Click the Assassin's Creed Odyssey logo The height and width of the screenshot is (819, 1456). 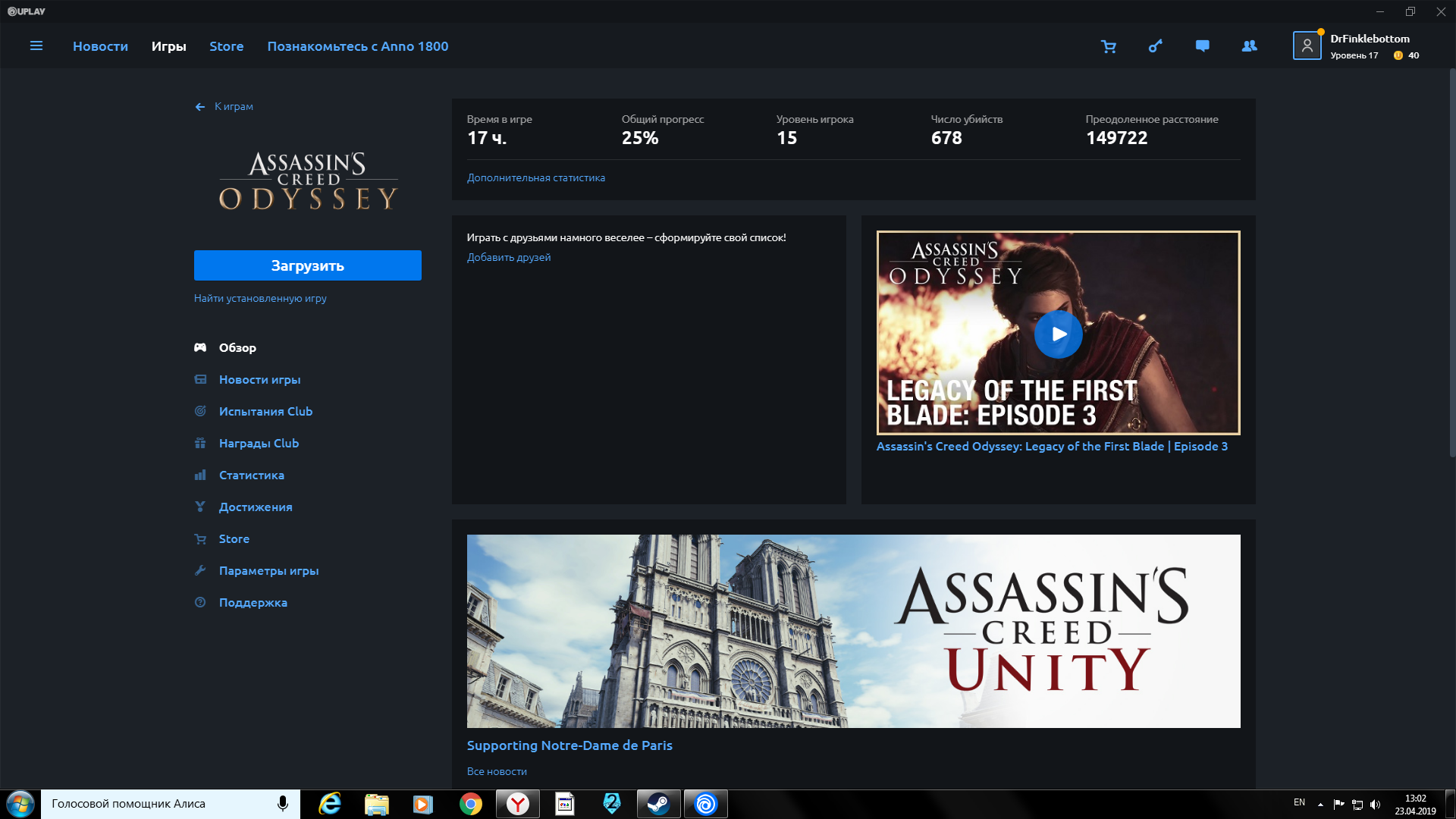click(308, 180)
